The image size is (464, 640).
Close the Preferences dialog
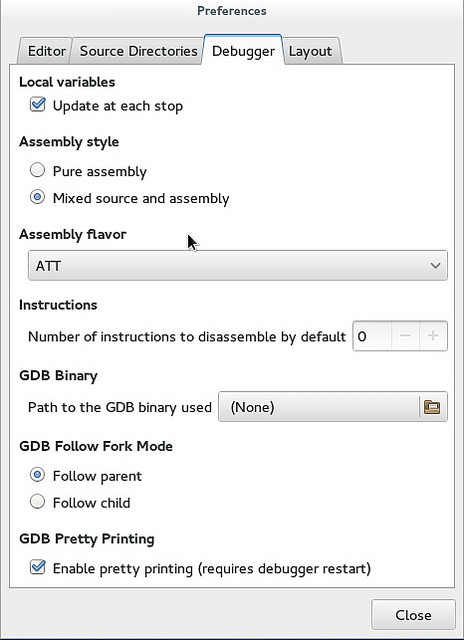pos(413,615)
